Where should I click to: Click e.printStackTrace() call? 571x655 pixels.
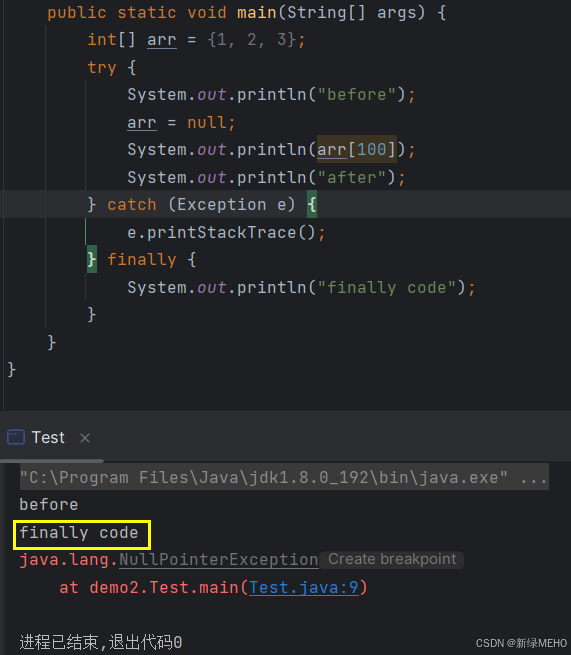[226, 232]
